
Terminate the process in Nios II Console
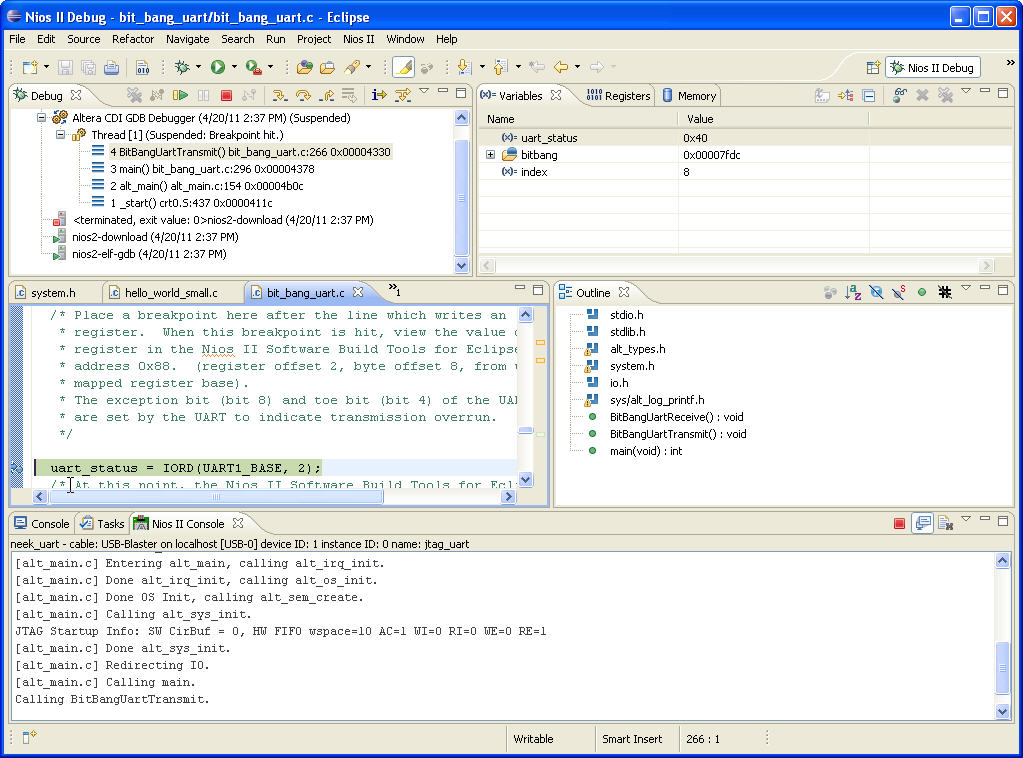(x=899, y=523)
